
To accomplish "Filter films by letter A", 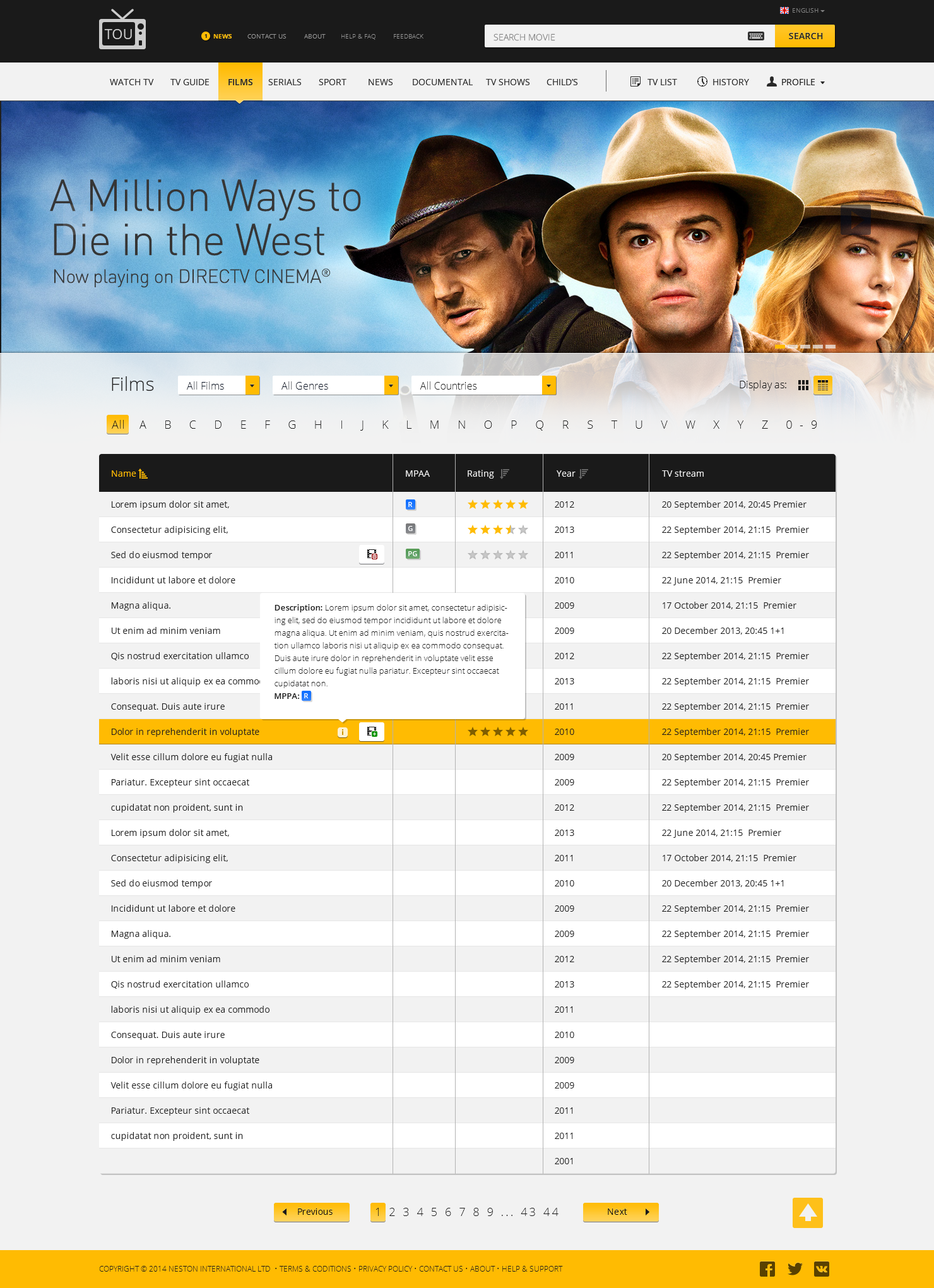I will pos(143,424).
